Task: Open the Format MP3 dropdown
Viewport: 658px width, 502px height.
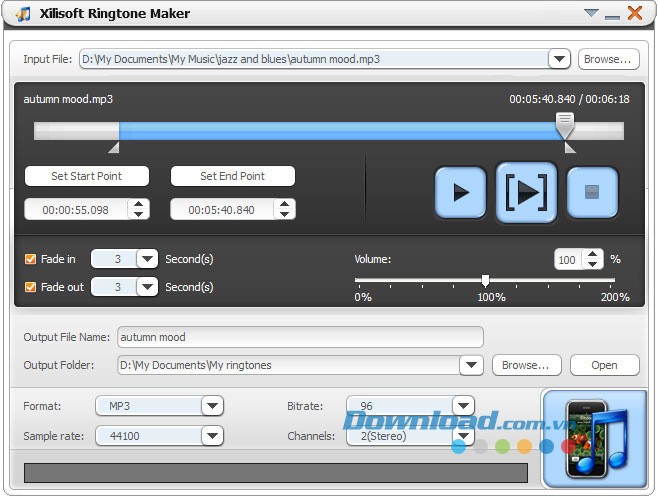Action: point(212,406)
